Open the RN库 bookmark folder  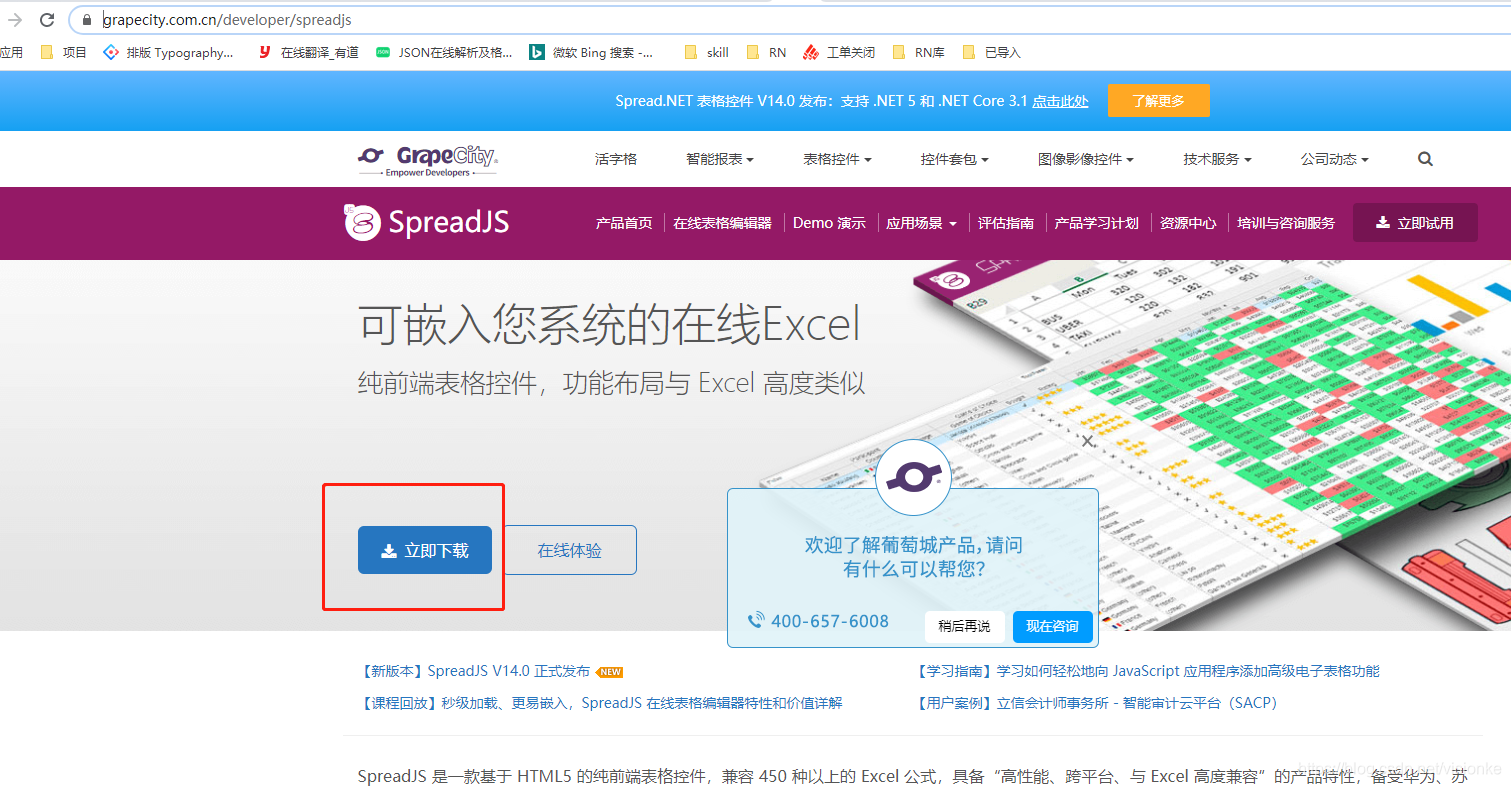[918, 52]
